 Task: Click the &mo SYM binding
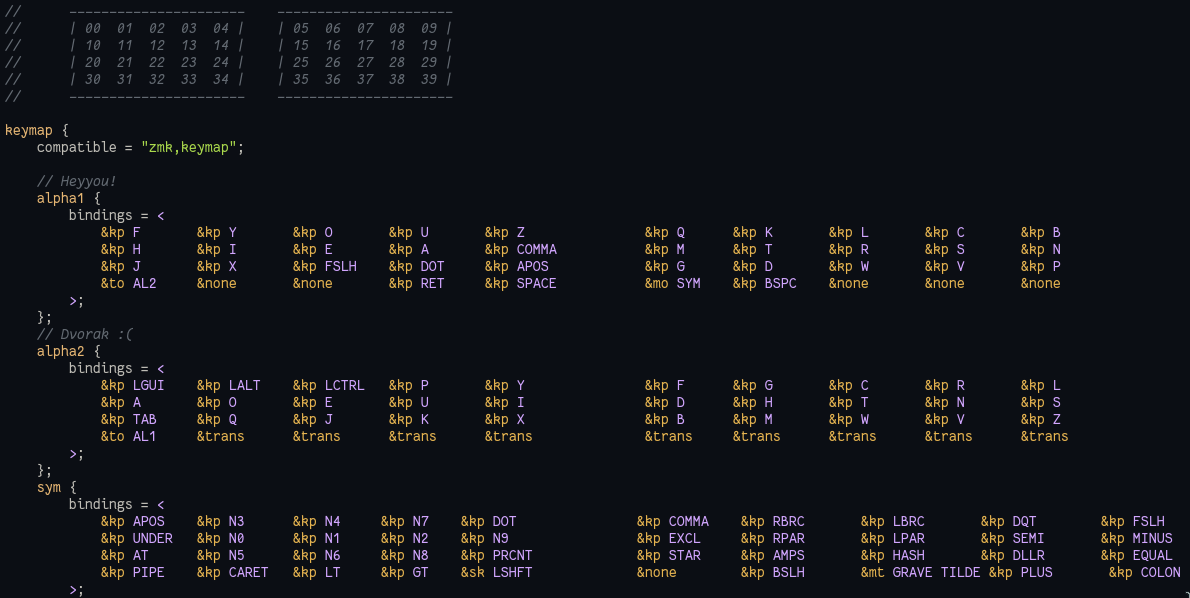coord(672,283)
